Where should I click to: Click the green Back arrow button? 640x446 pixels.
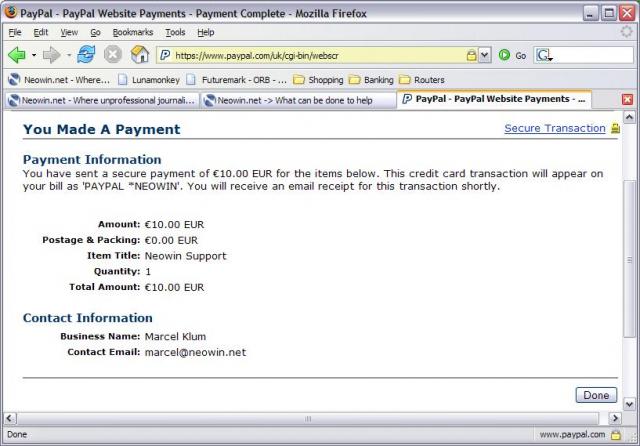pos(17,55)
